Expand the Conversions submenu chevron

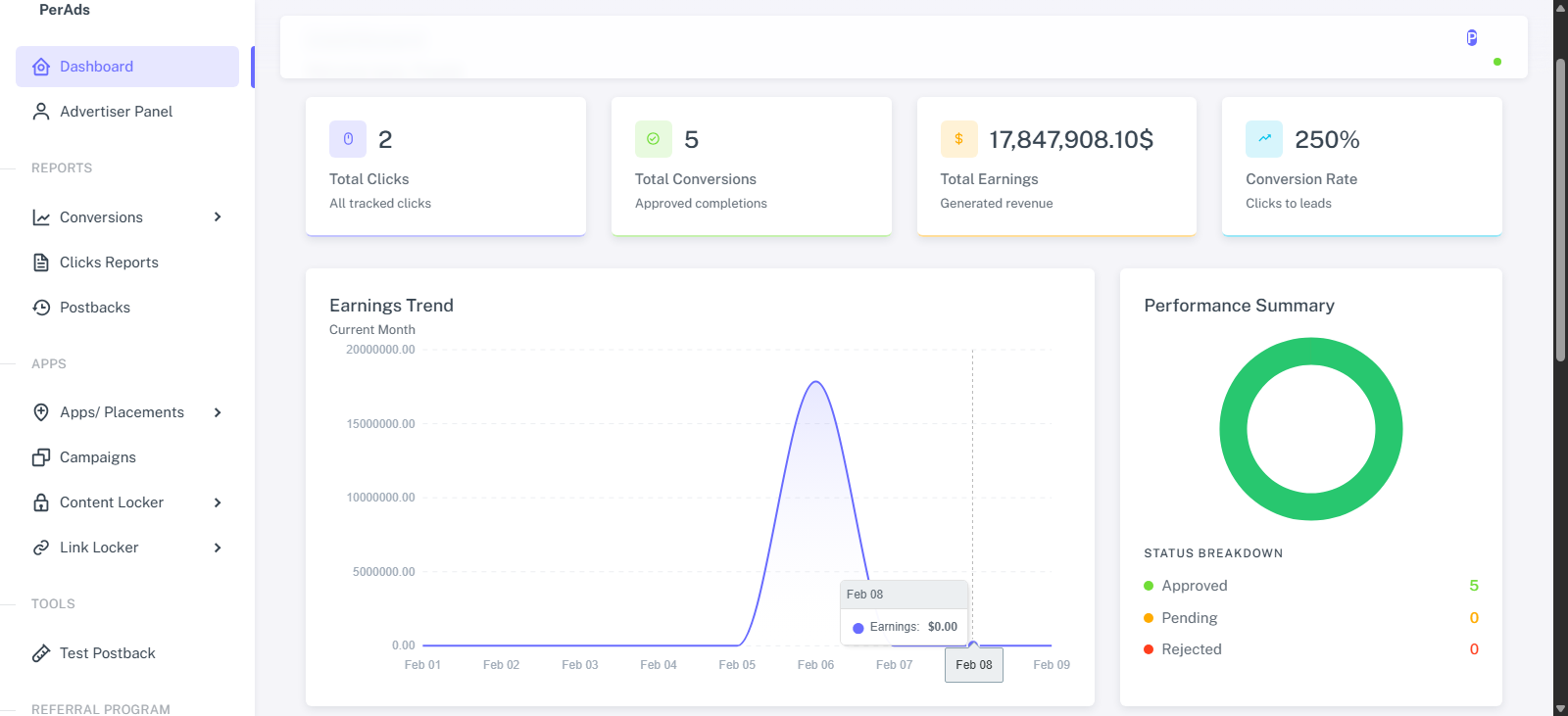pyautogui.click(x=218, y=217)
